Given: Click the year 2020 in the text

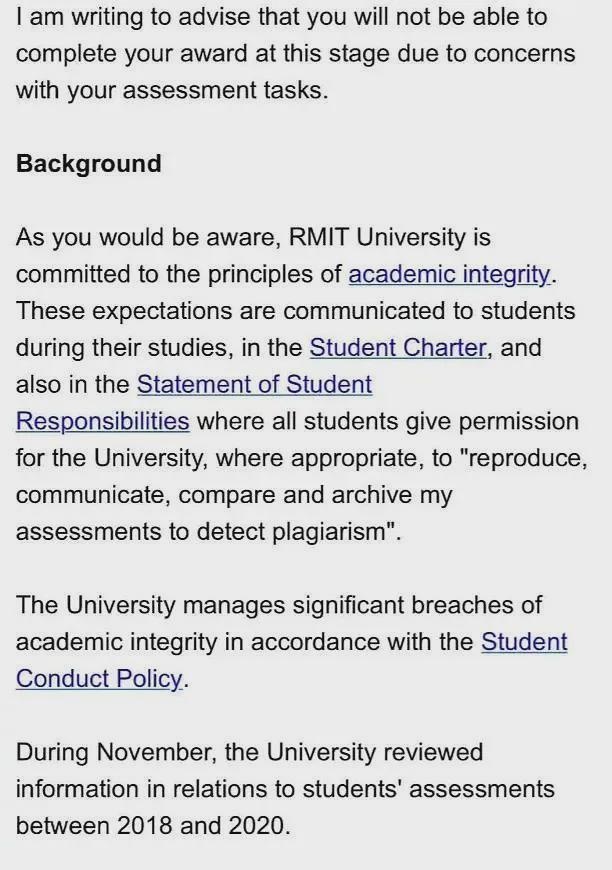Looking at the screenshot, I should [256, 826].
